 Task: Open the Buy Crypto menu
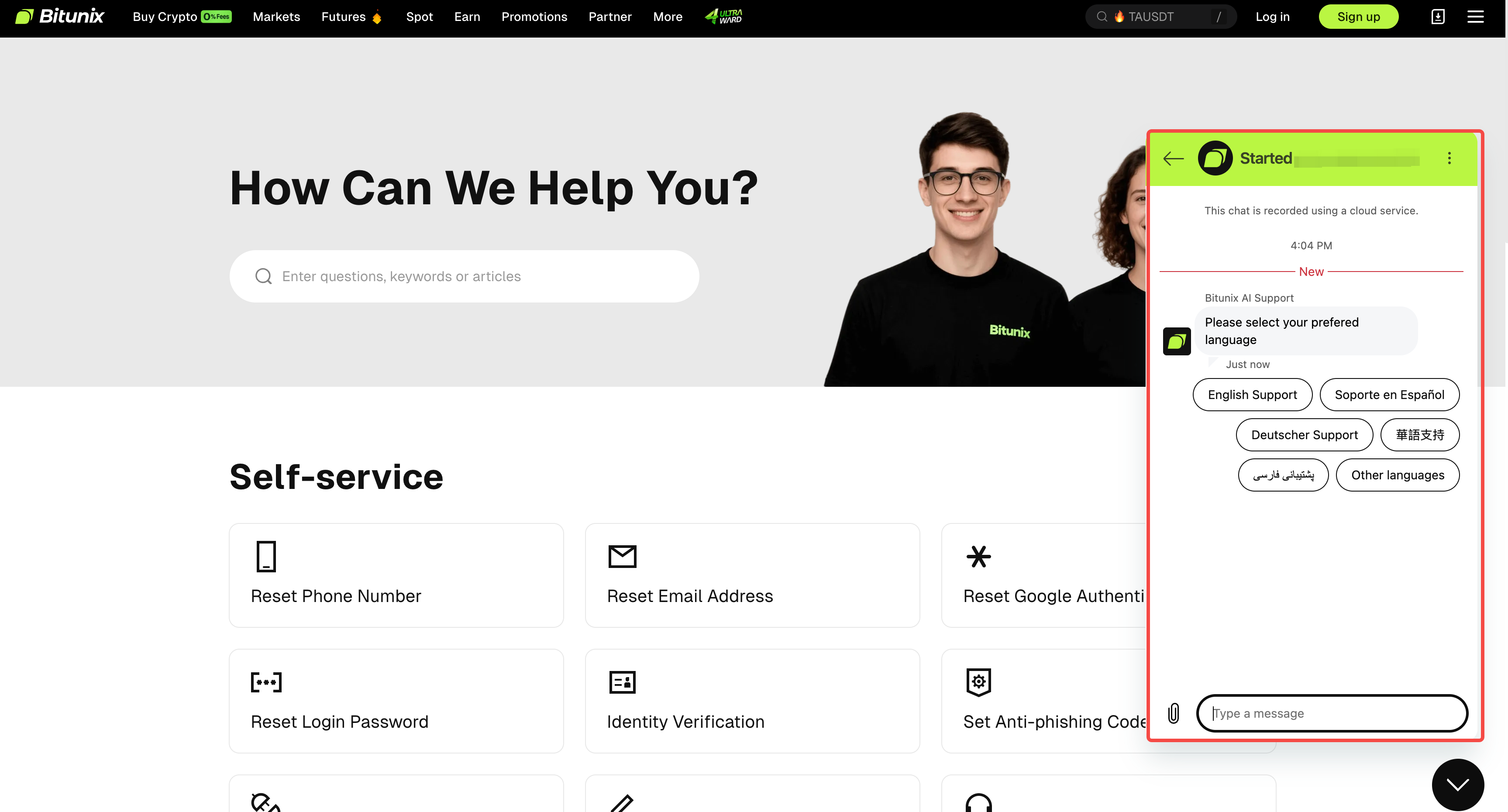182,17
